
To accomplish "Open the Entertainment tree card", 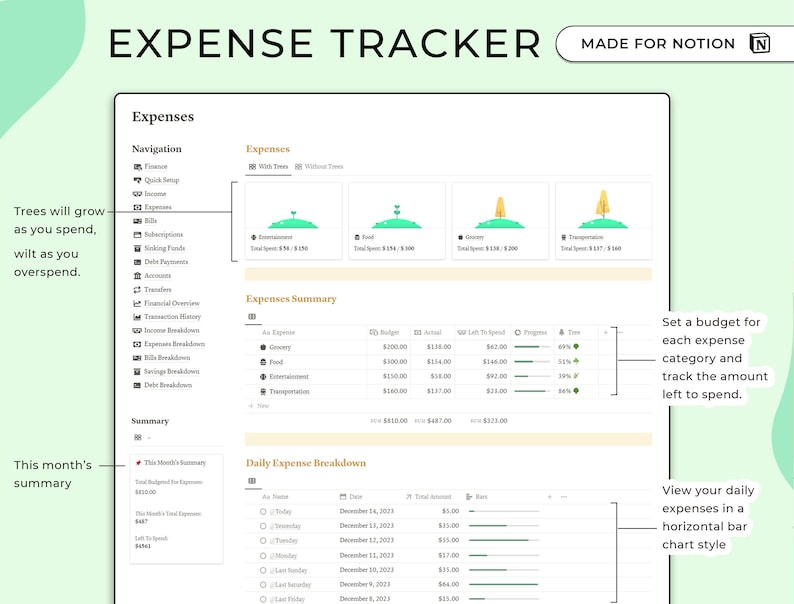I will 294,221.
